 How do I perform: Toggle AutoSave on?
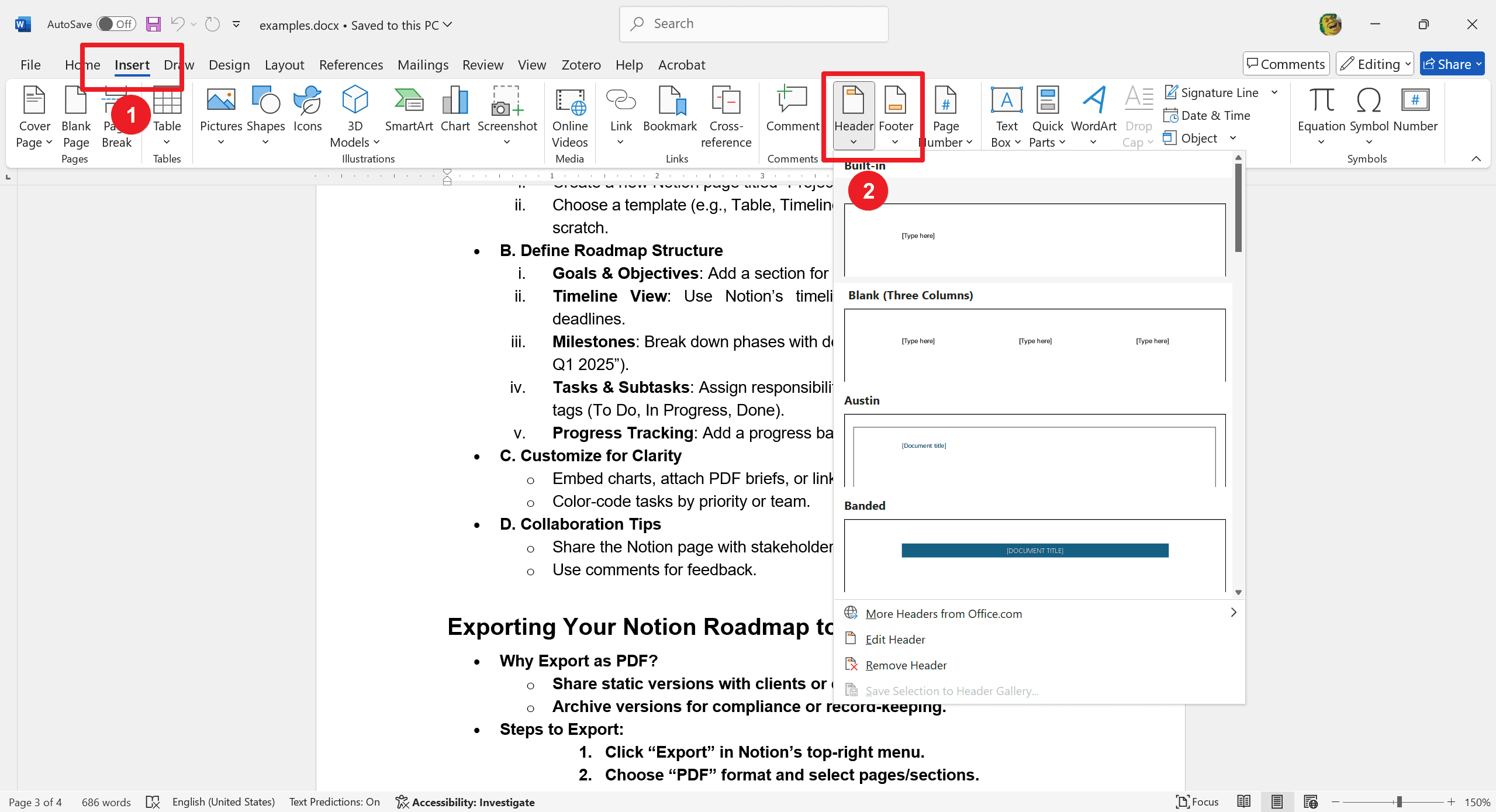[x=116, y=24]
